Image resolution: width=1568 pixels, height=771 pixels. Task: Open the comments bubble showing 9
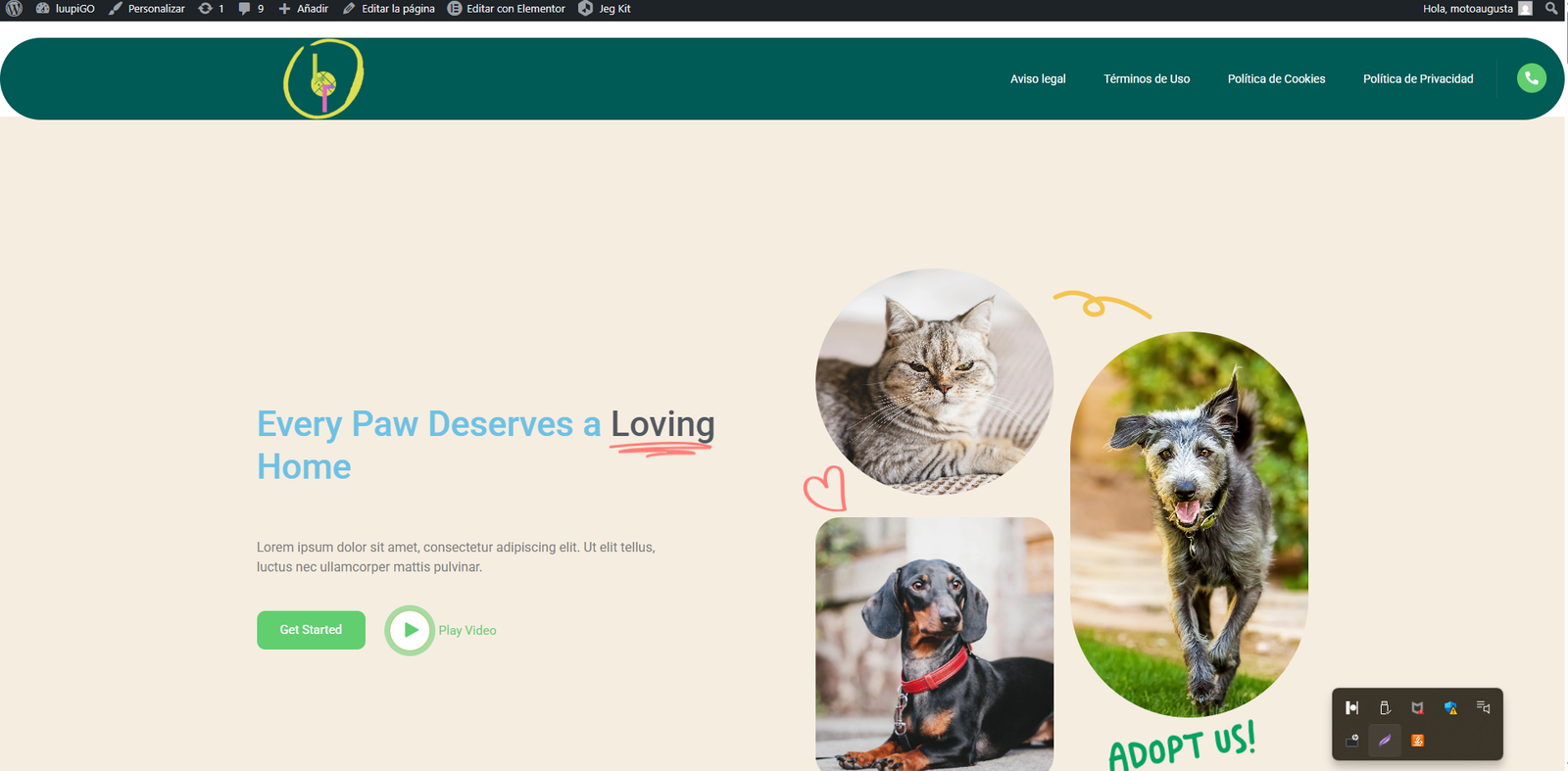251,8
